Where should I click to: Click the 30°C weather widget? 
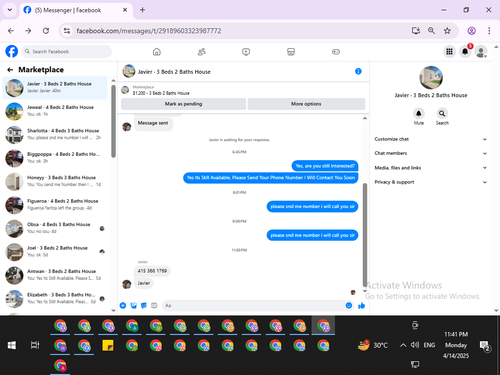coord(373,345)
